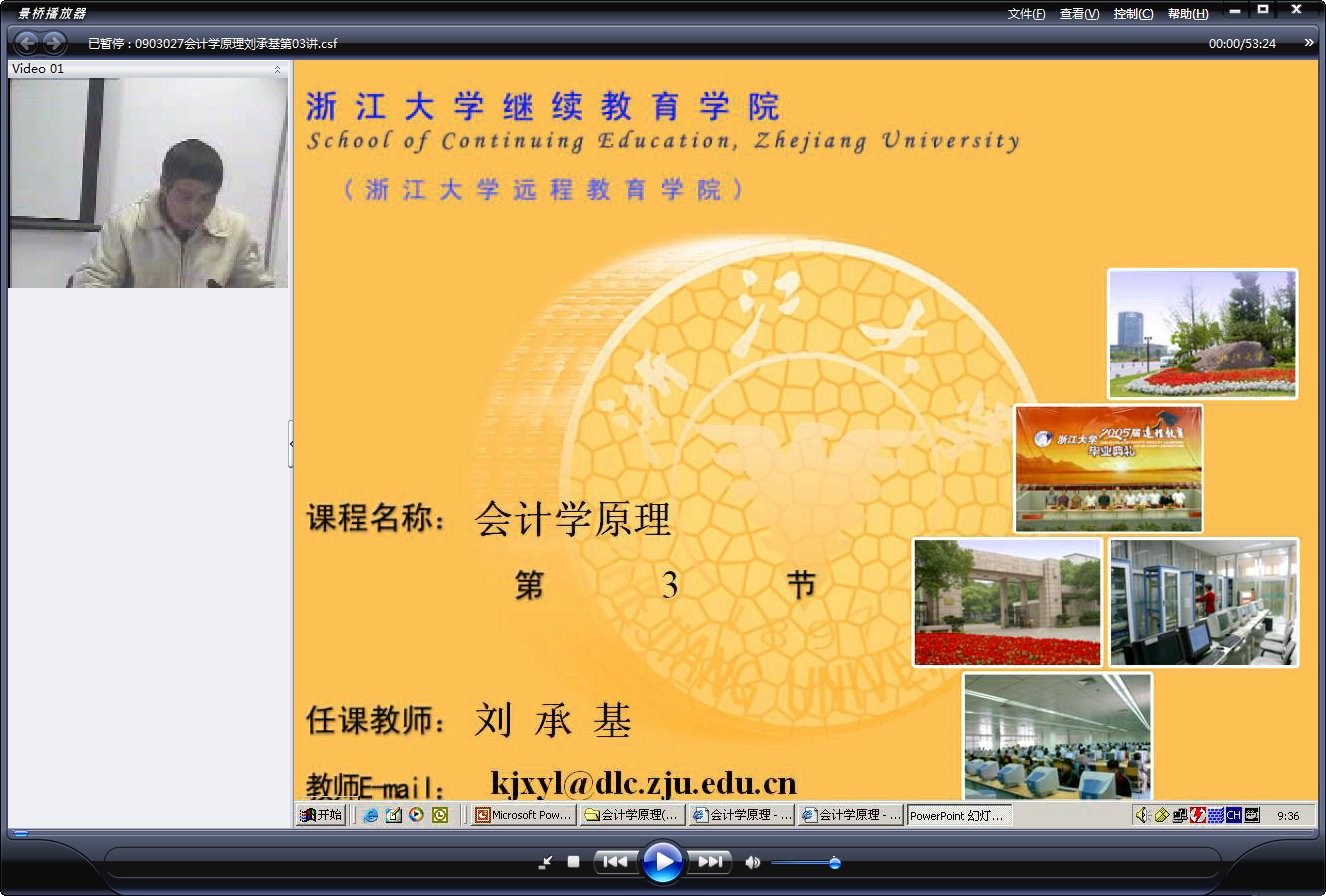The image size is (1326, 896).
Task: Expand the double-chevron beside the time
Action: (1309, 42)
